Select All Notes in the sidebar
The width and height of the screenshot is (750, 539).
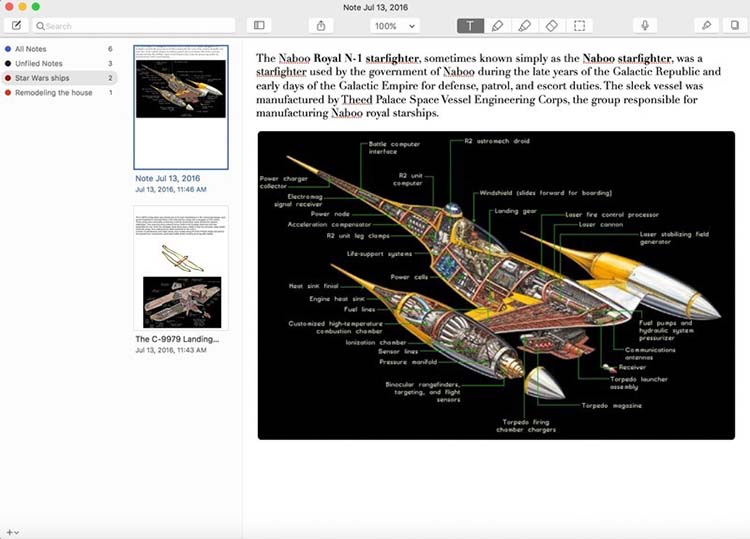[x=59, y=49]
